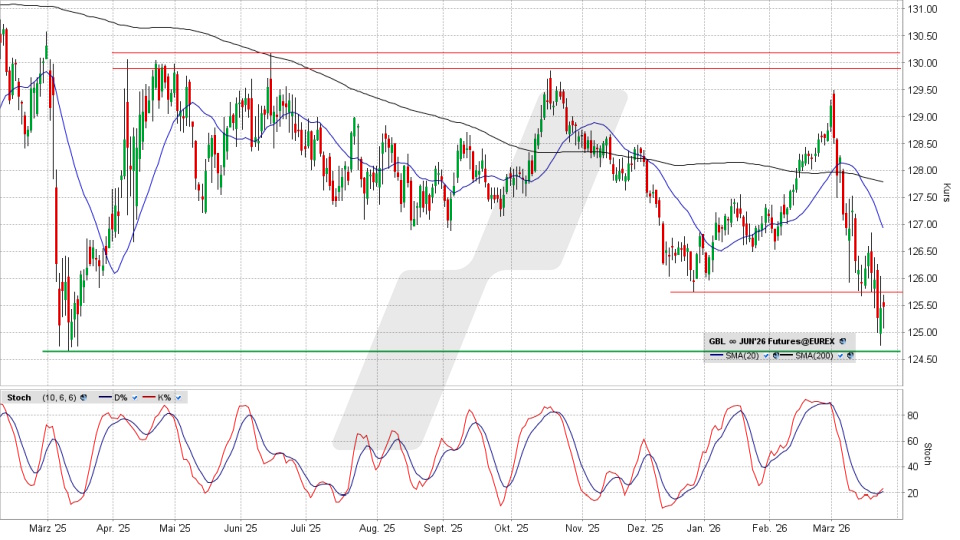Toggle the SMA(20) visibility checkmark
The width and height of the screenshot is (960, 540).
(x=766, y=355)
